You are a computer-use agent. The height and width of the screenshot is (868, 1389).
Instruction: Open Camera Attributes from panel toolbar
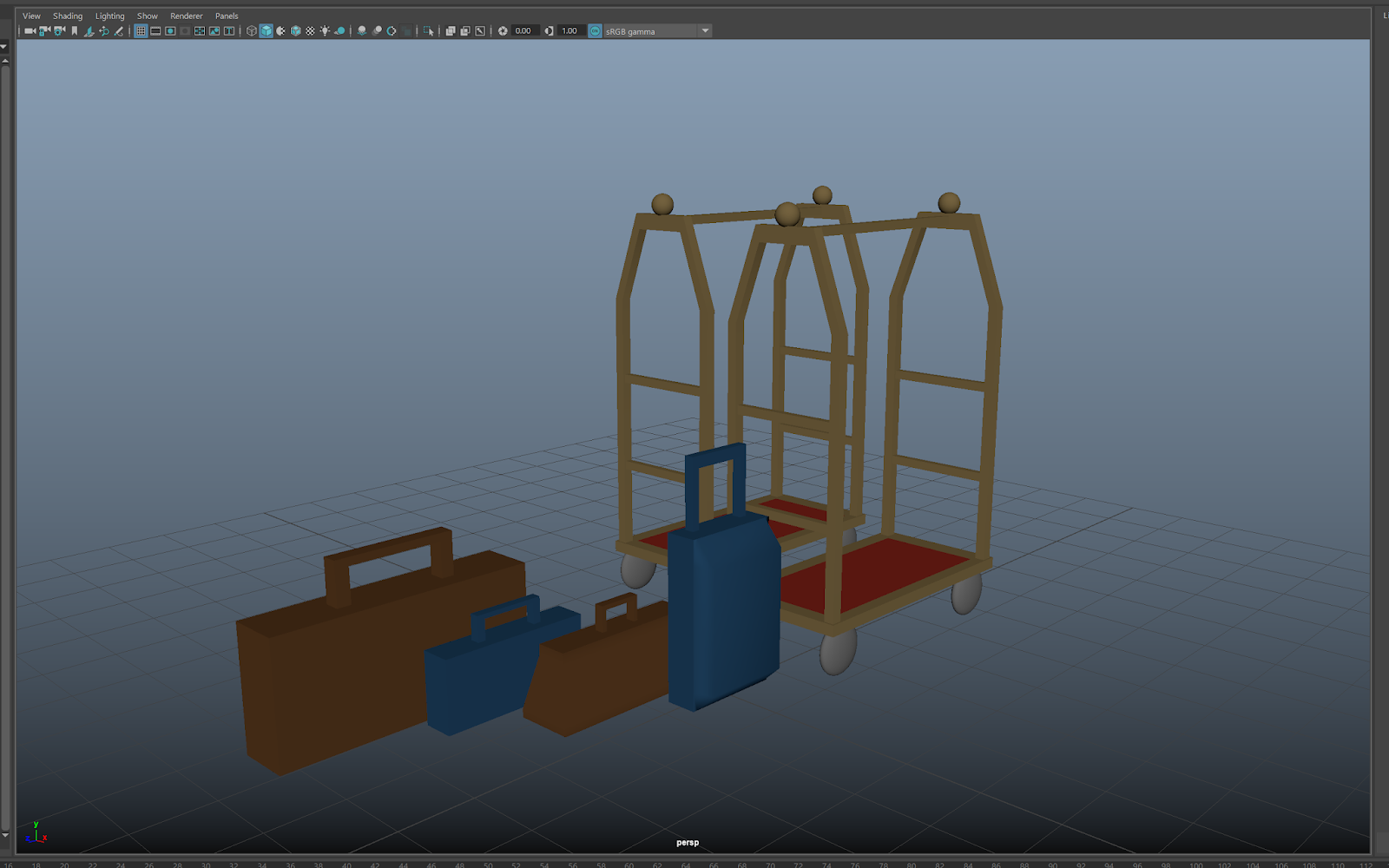click(59, 31)
